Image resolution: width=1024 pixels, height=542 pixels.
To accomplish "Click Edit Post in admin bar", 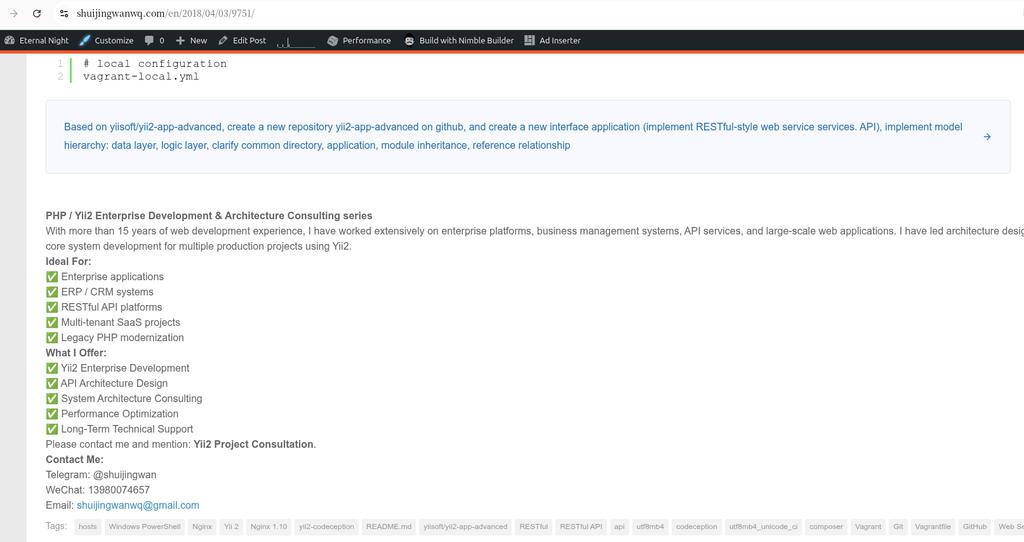I will [242, 40].
